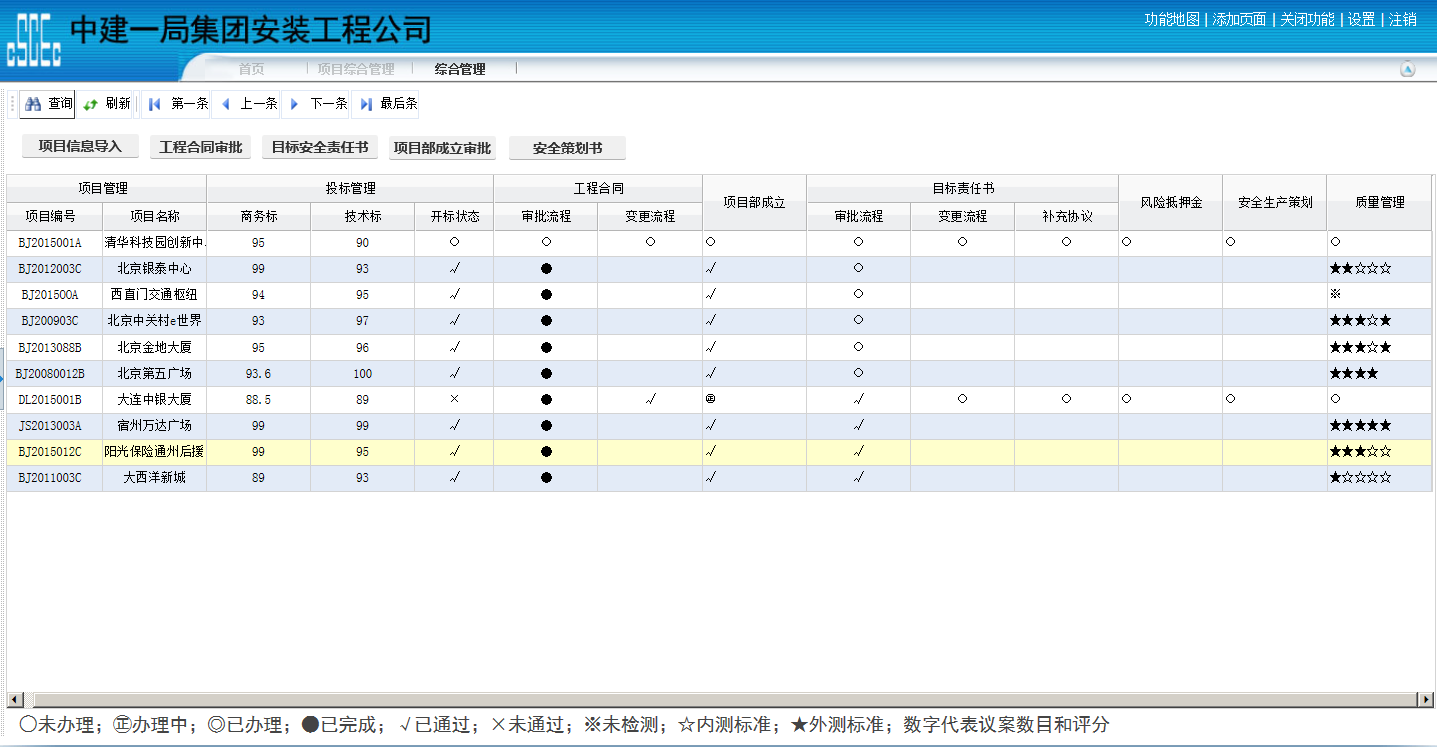Click 技术标 value 100 for 北京第五广场

point(363,373)
